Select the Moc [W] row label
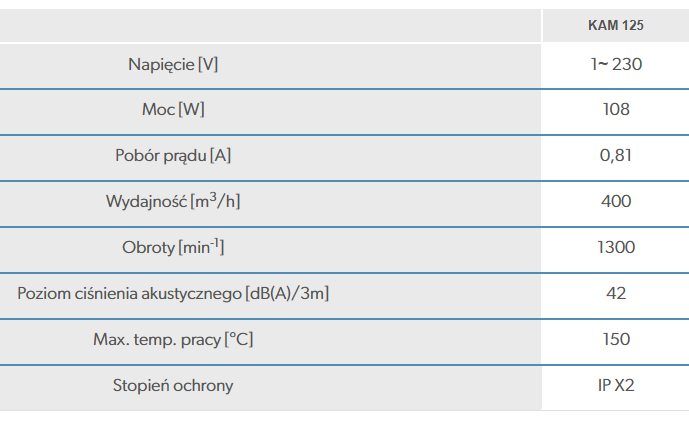The width and height of the screenshot is (689, 423). pyautogui.click(x=173, y=109)
